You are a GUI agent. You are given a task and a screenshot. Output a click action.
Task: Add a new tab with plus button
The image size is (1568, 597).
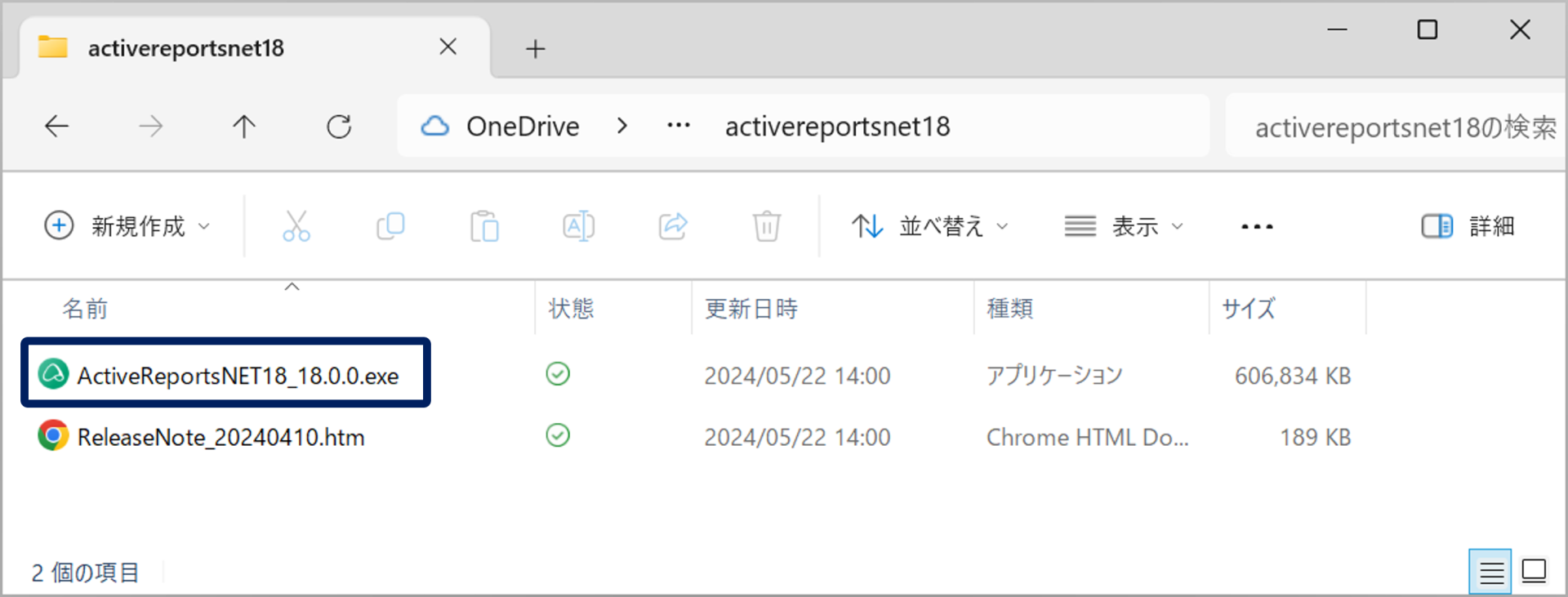pos(535,49)
